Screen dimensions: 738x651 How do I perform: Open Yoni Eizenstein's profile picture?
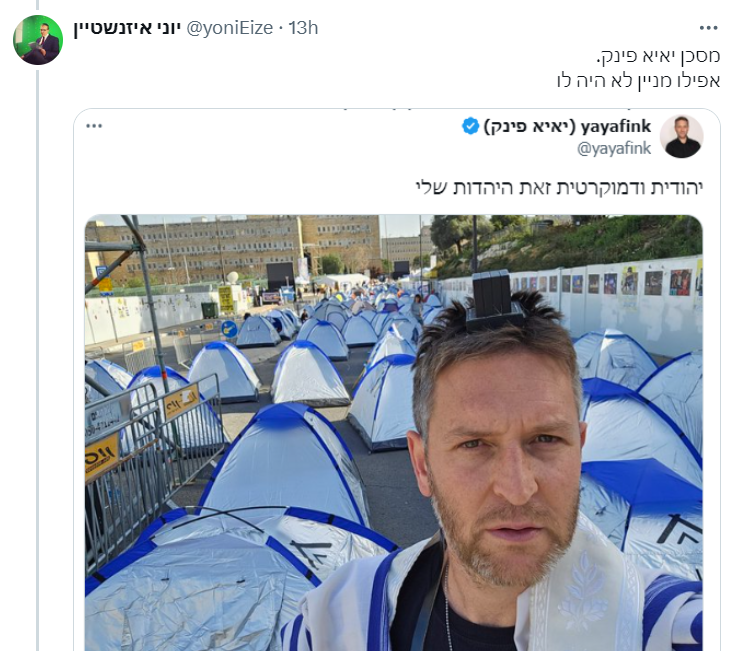coord(38,40)
